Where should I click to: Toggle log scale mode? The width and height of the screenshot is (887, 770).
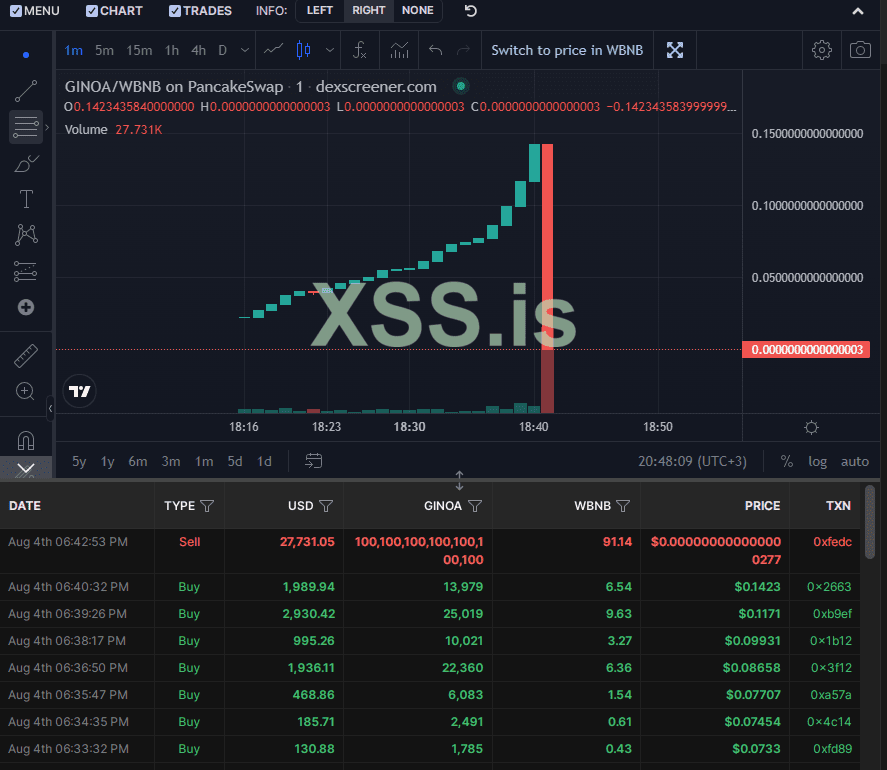(x=817, y=461)
